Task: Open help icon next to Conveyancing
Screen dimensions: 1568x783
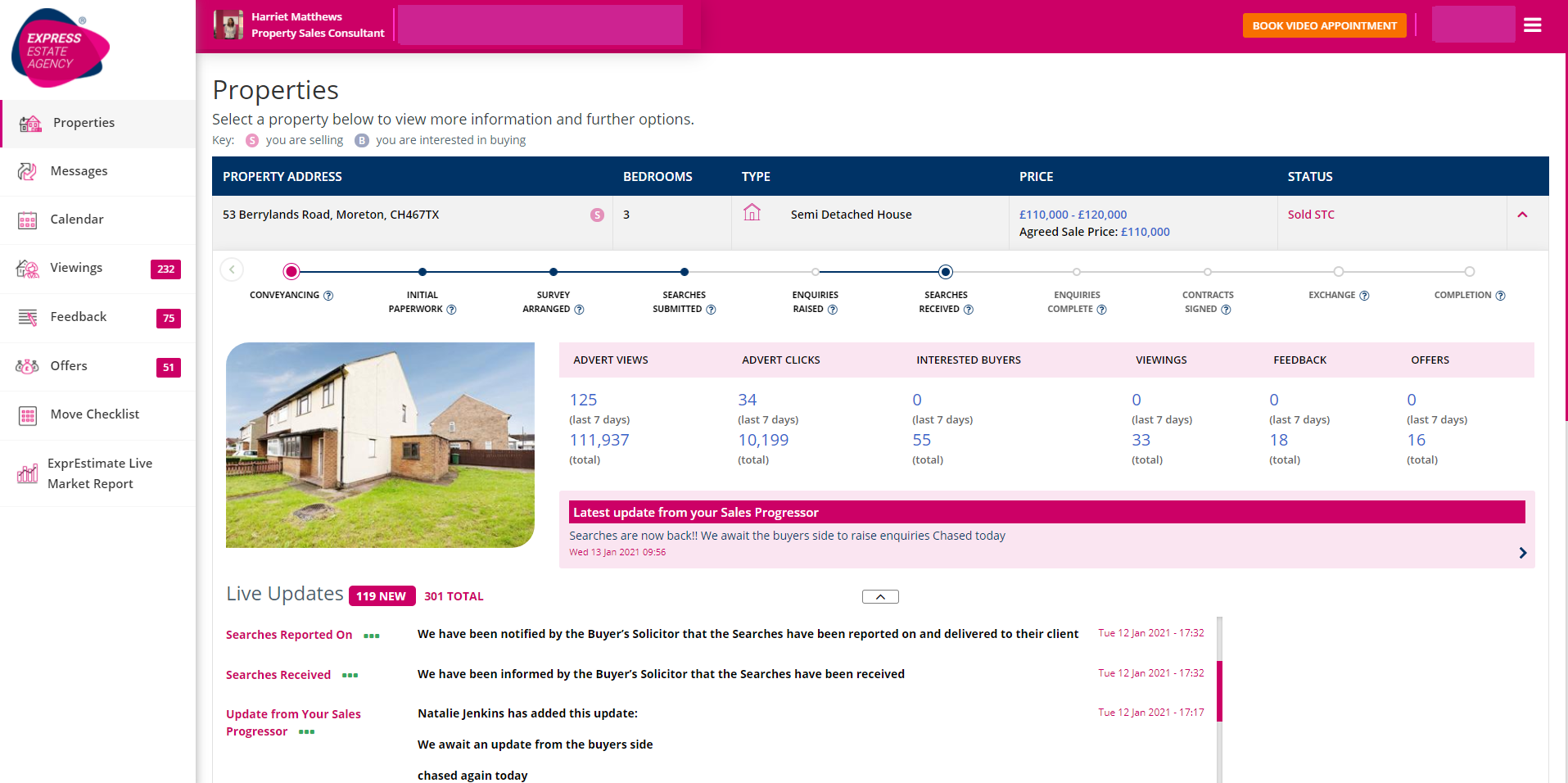Action: [x=328, y=296]
